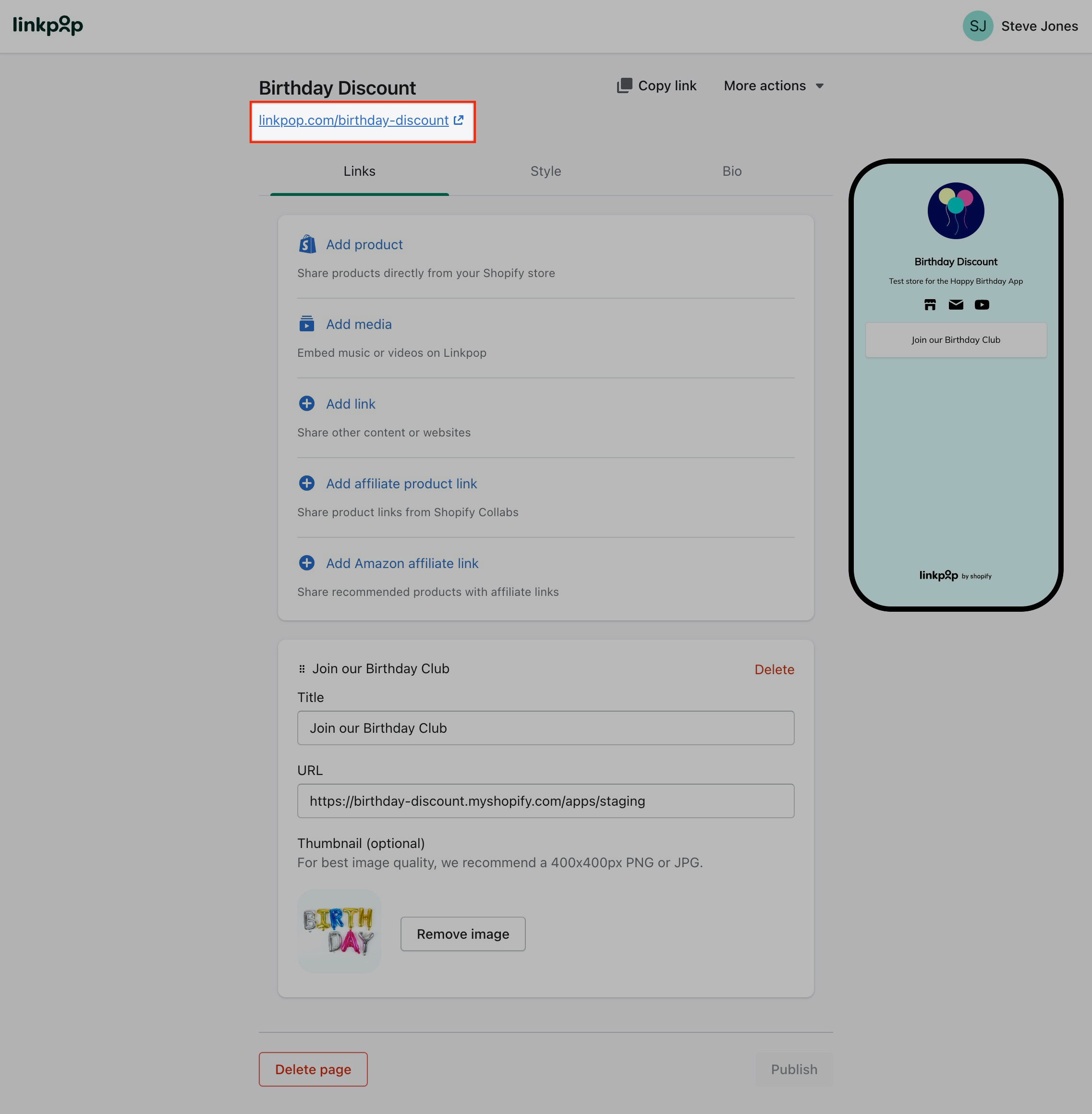Screen dimensions: 1092x1114
Task: Focus the URL input field
Action: (x=546, y=800)
